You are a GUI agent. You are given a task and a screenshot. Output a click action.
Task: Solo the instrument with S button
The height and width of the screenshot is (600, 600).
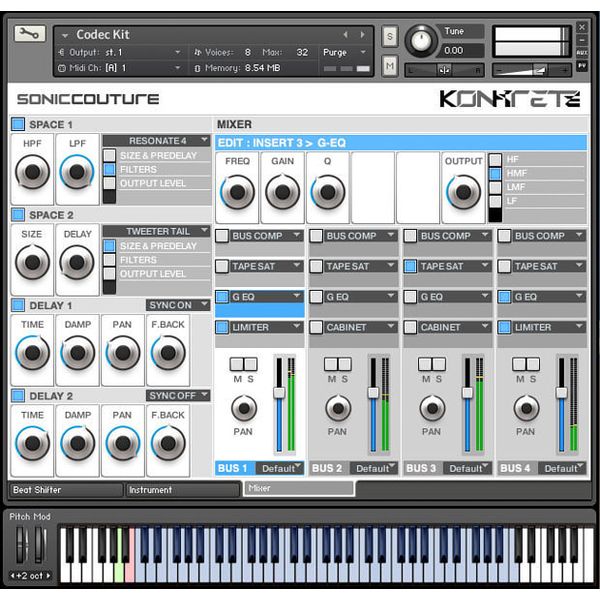point(390,37)
